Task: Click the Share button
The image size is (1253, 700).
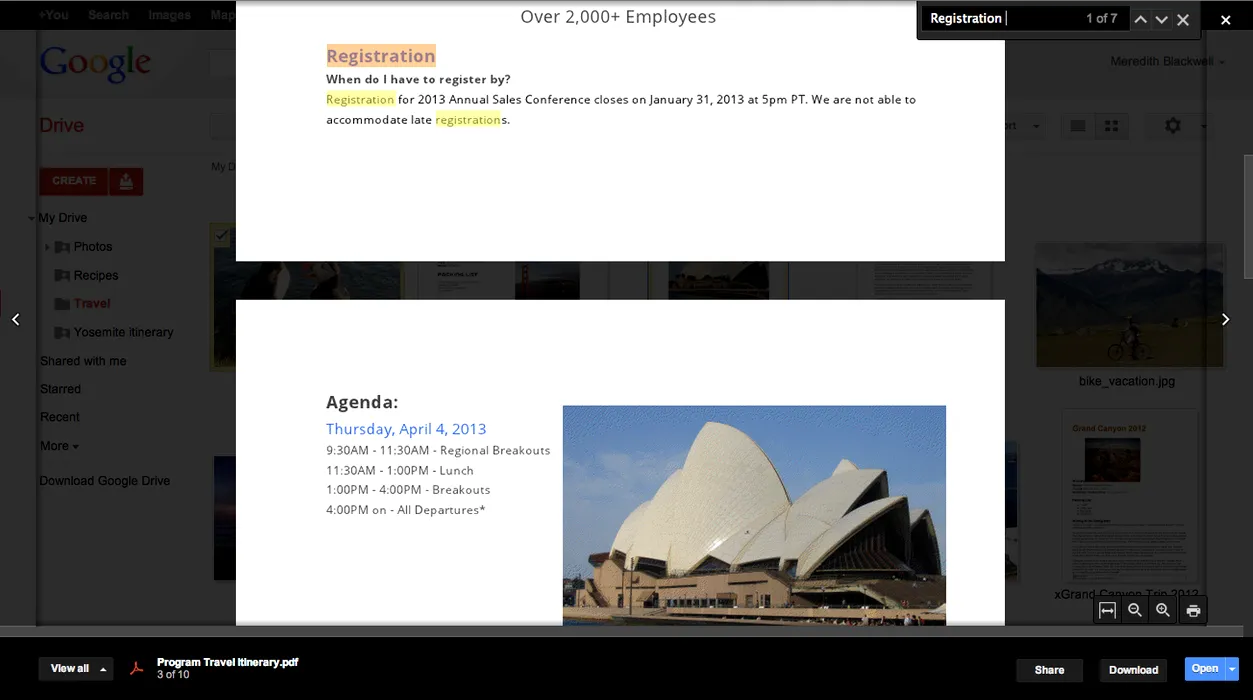Action: click(x=1049, y=670)
